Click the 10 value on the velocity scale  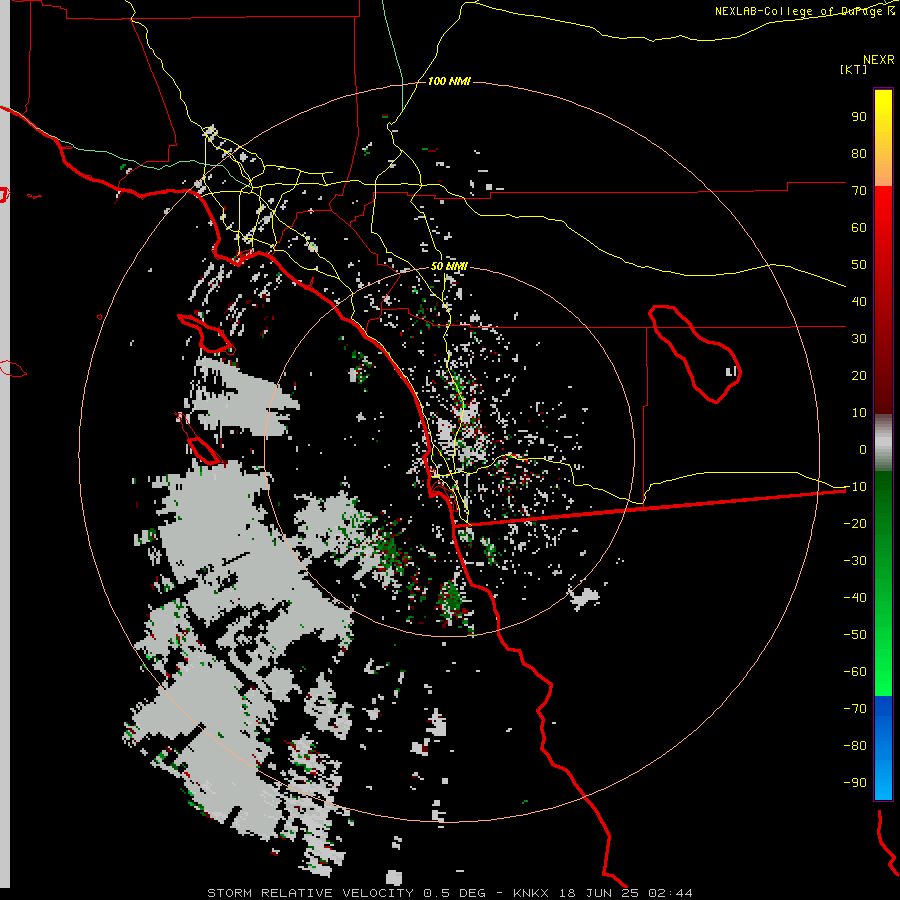859,413
